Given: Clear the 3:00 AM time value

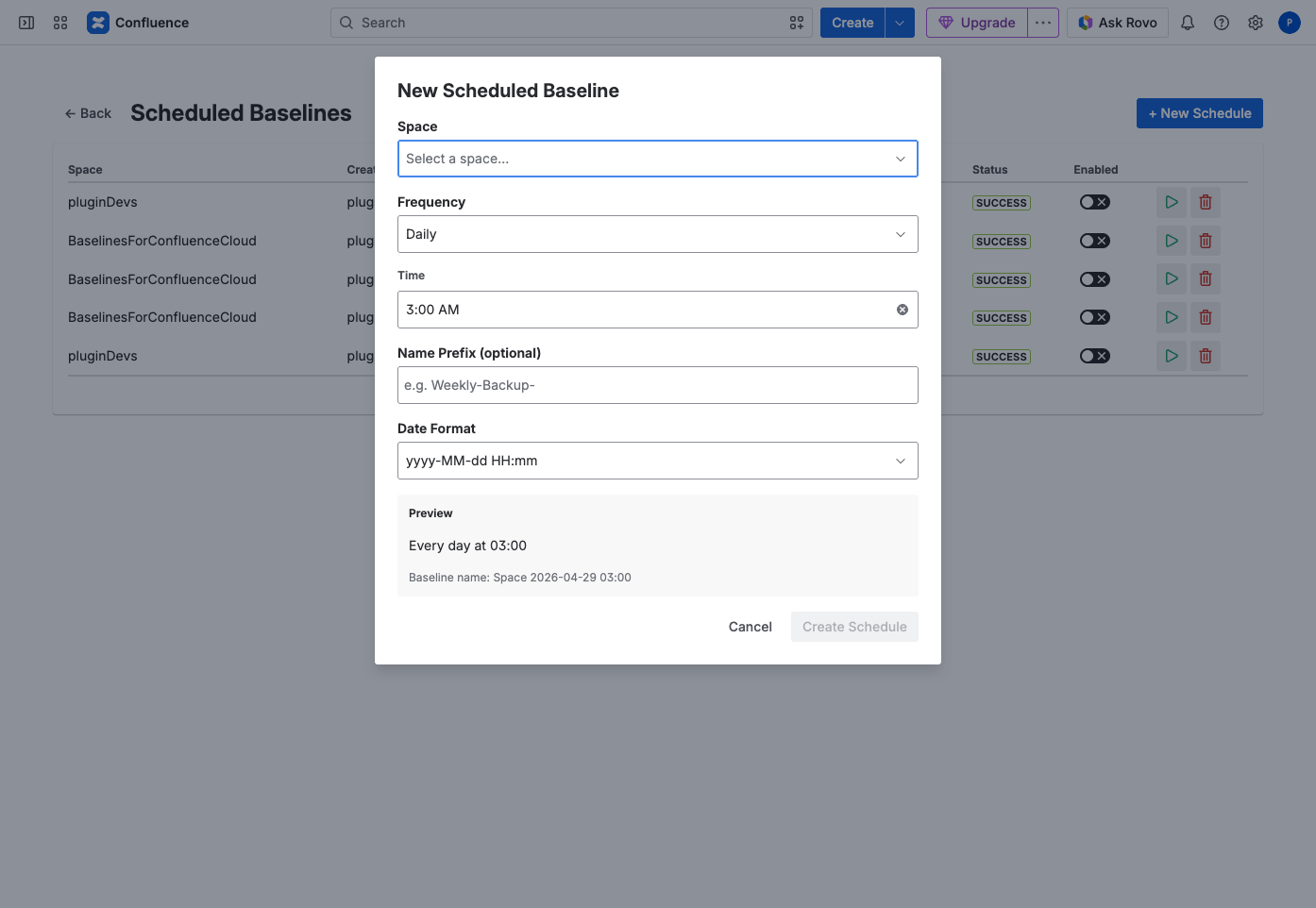Looking at the screenshot, I should click(x=903, y=310).
